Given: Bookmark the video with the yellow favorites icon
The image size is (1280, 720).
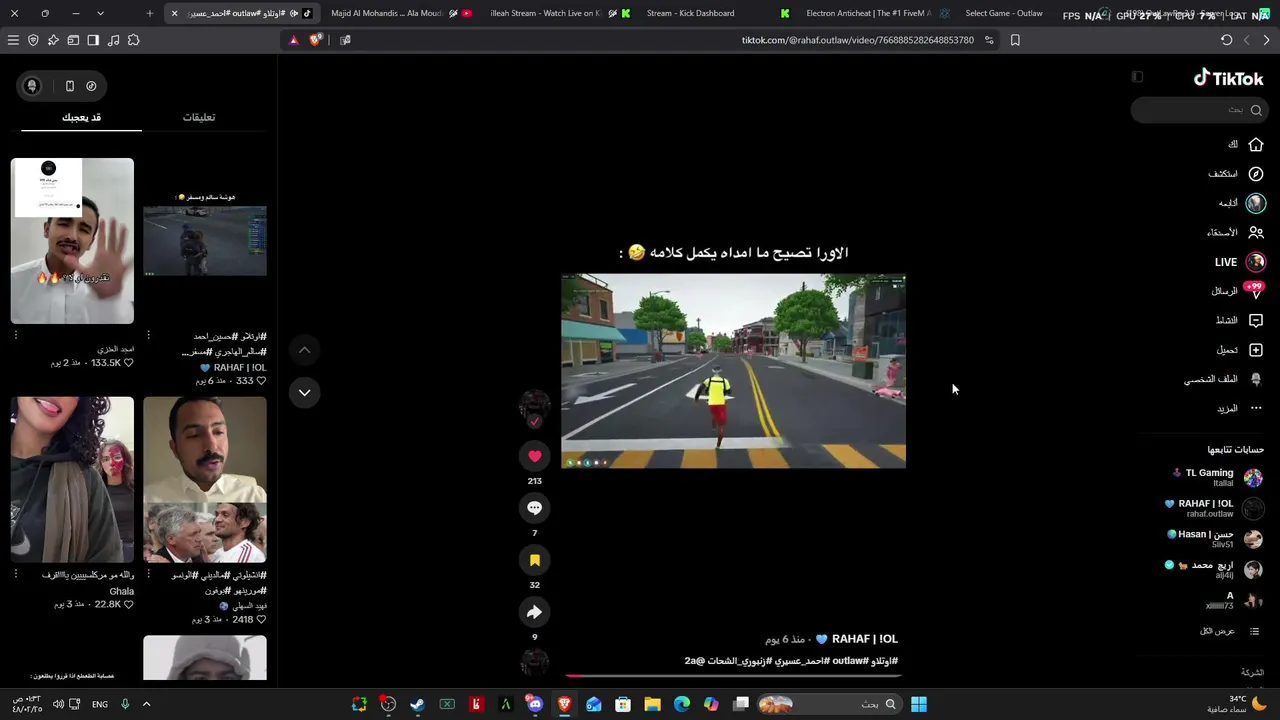Looking at the screenshot, I should (x=534, y=560).
